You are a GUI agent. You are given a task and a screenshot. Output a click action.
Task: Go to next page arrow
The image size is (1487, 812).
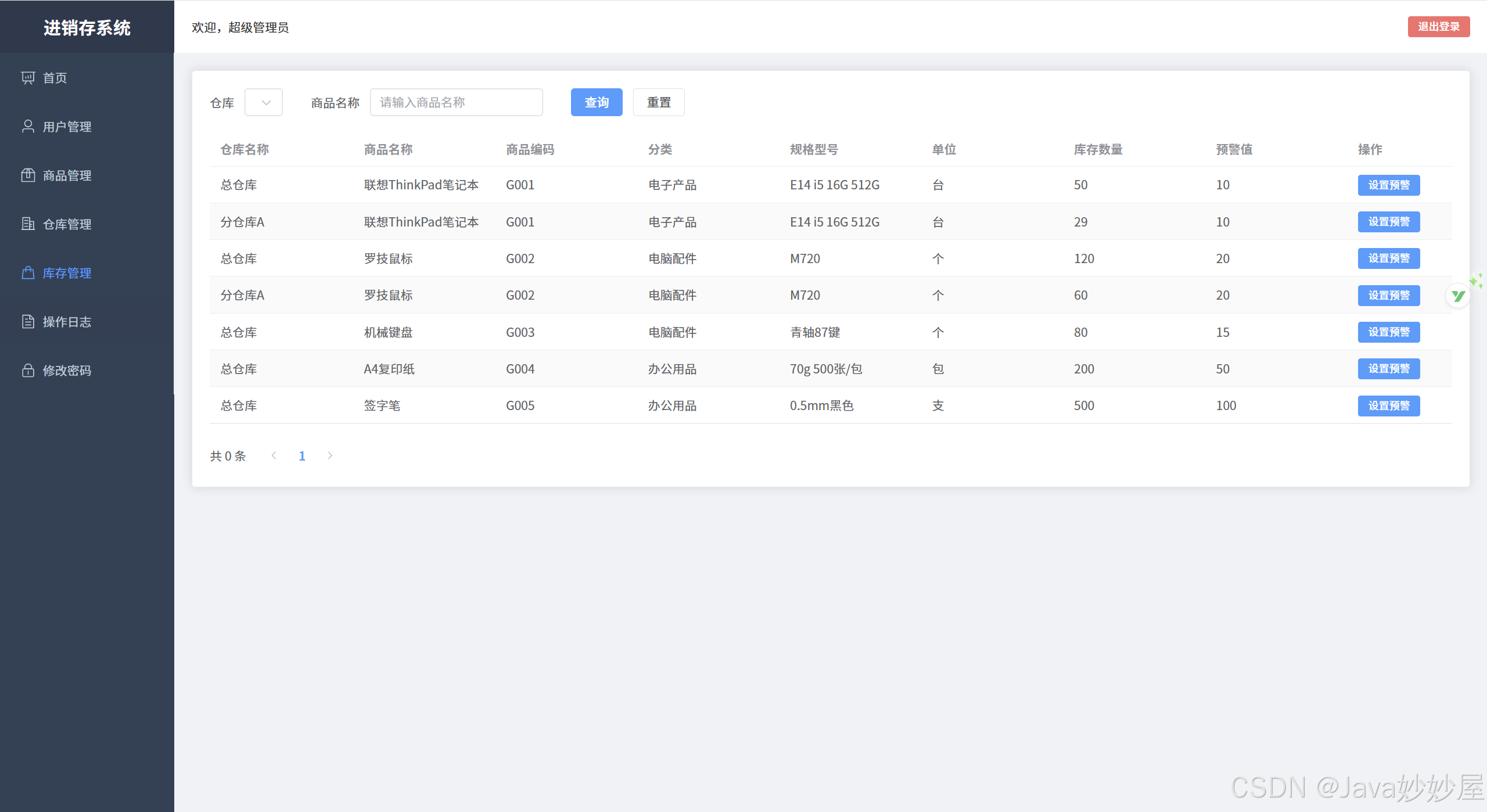330,456
